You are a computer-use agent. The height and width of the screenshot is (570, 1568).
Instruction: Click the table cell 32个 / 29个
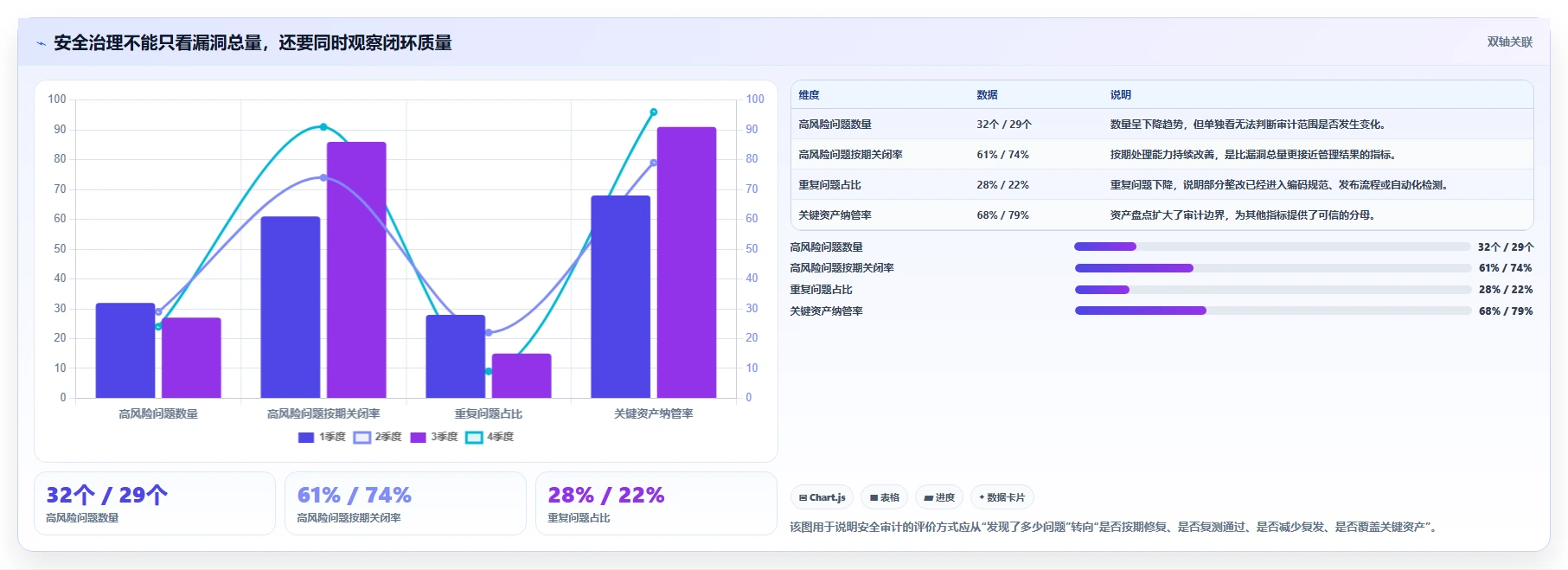click(x=1004, y=125)
